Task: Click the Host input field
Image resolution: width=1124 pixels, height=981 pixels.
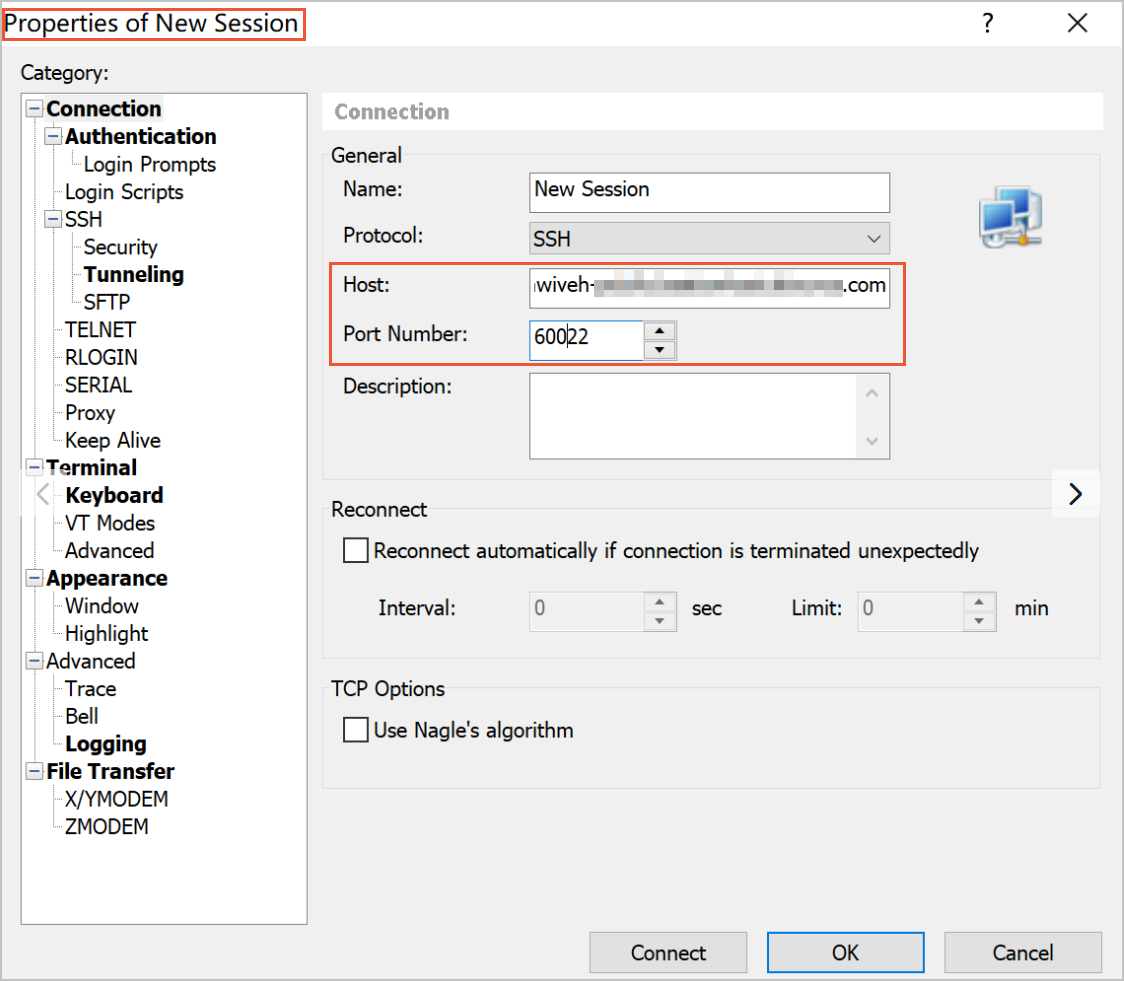Action: point(709,288)
